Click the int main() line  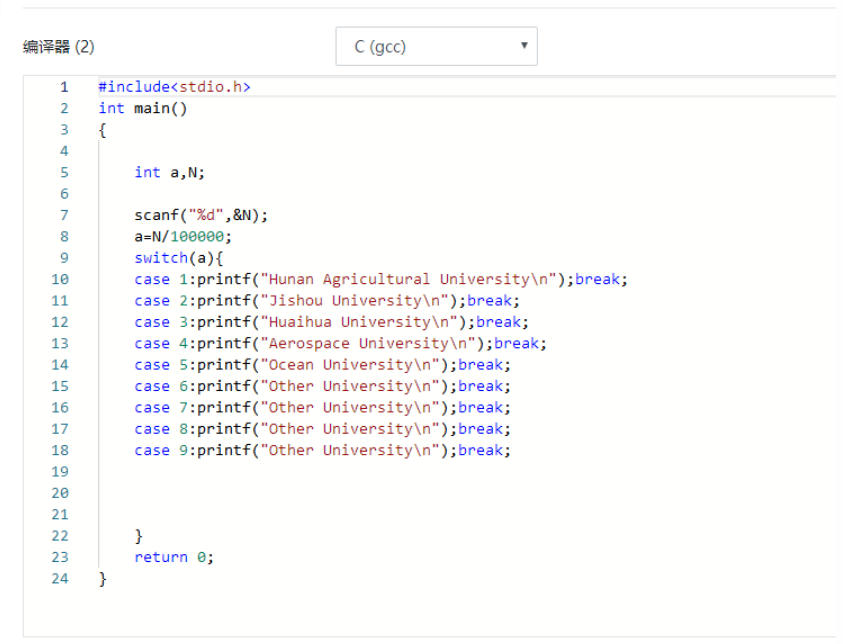pos(143,108)
